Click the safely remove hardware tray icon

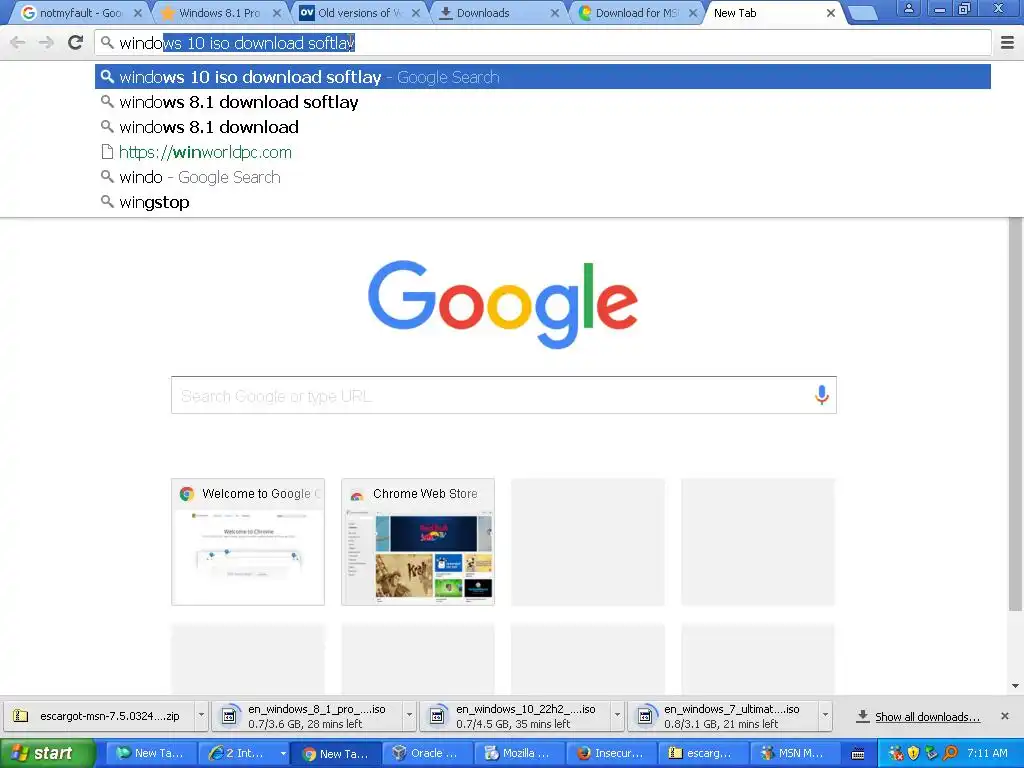click(x=932, y=754)
